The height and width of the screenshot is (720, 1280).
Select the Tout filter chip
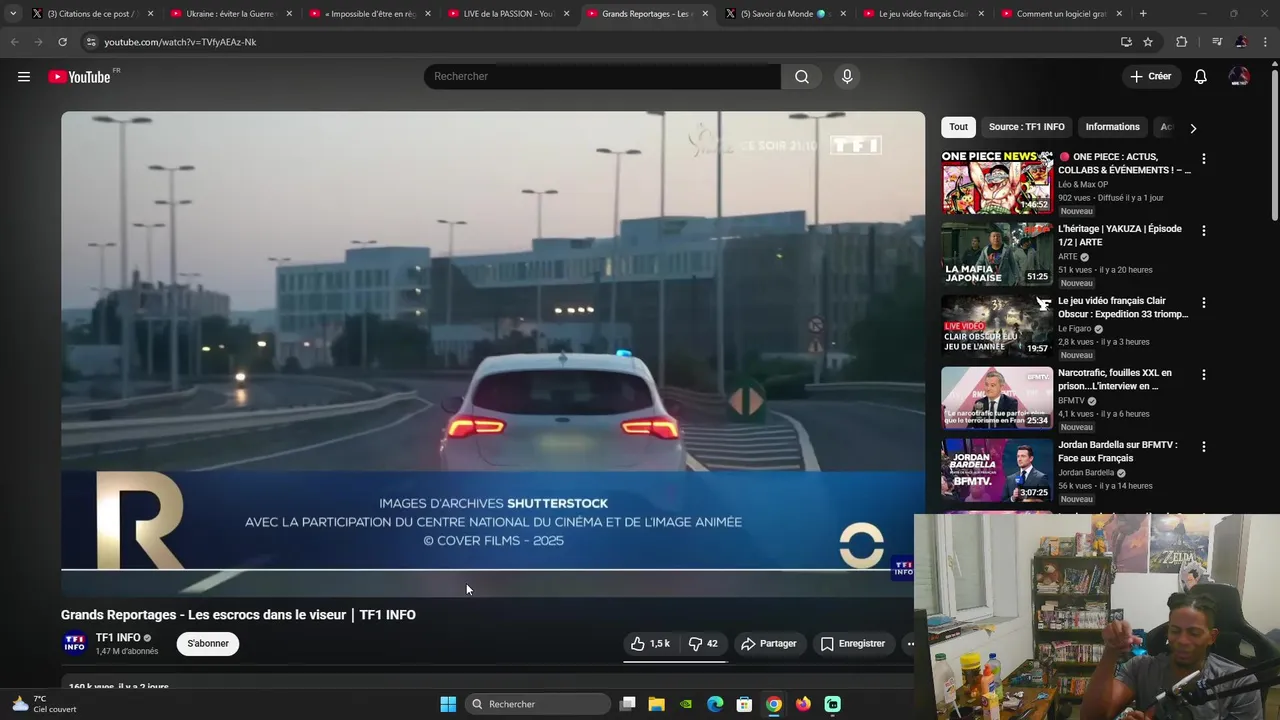click(x=958, y=127)
